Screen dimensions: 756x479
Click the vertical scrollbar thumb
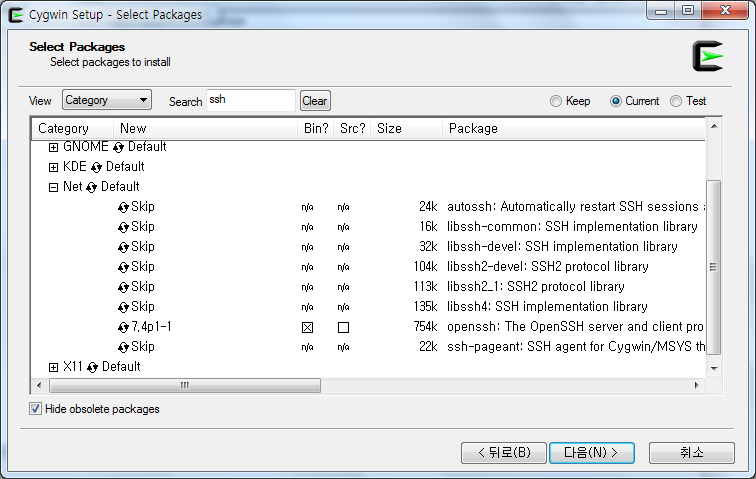tap(714, 267)
